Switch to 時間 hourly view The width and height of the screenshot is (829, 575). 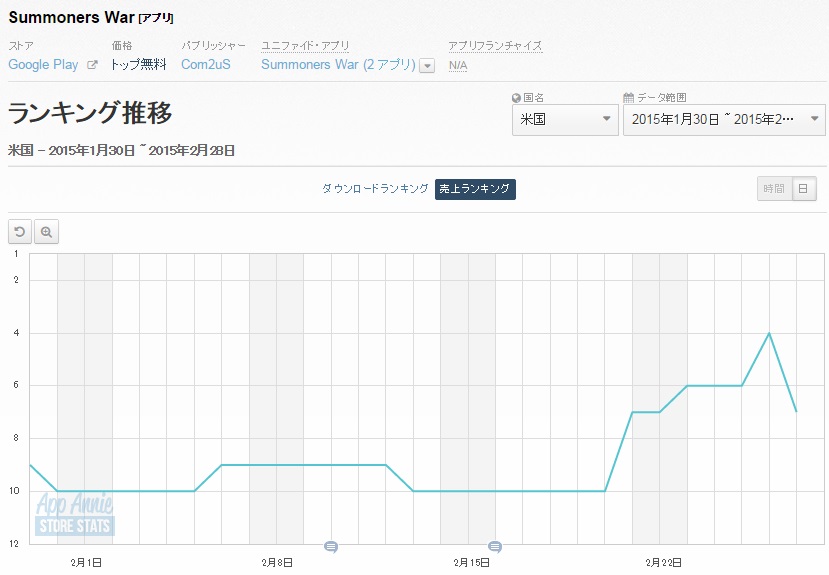coord(775,189)
